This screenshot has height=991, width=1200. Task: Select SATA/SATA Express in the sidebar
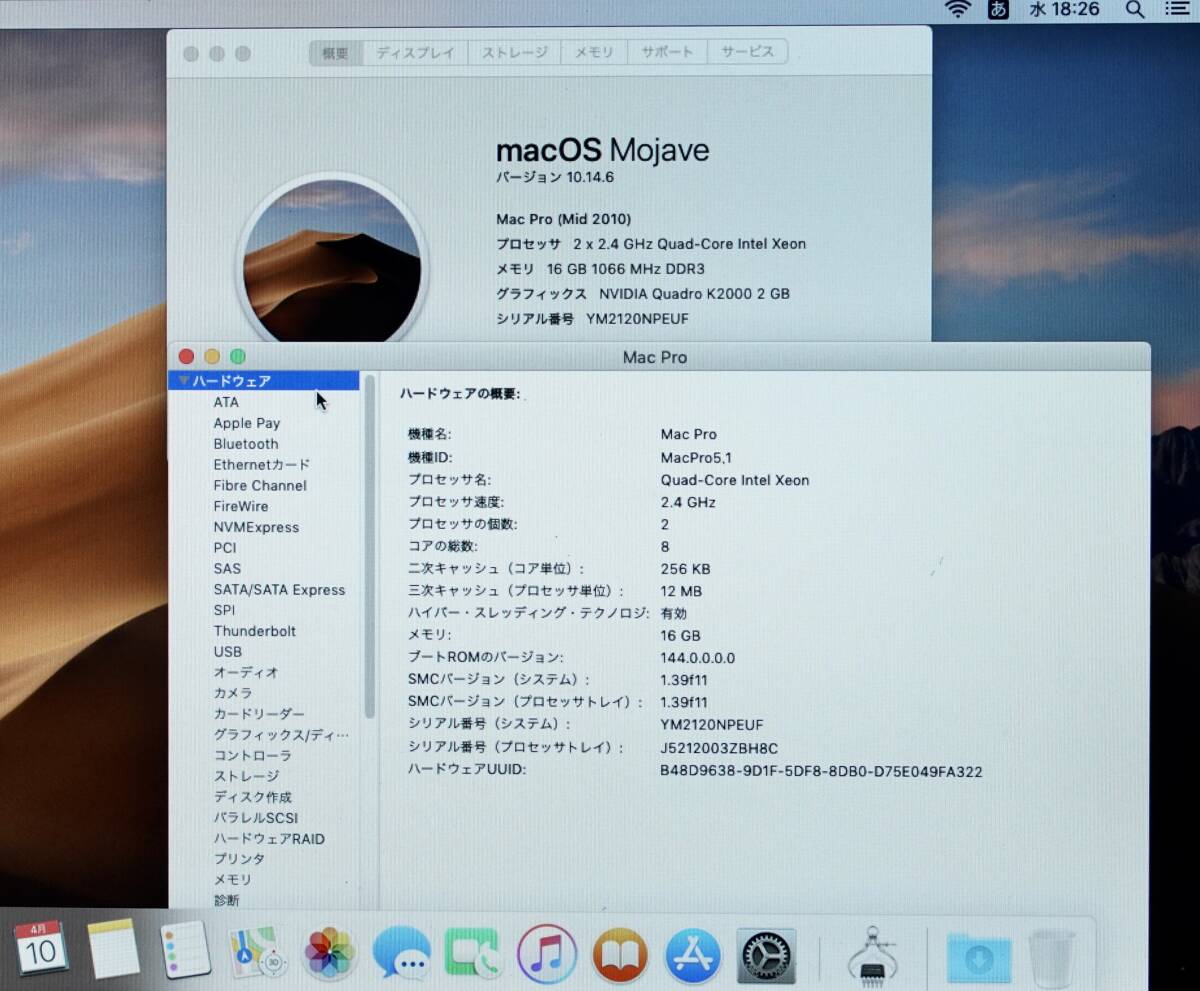tap(279, 590)
